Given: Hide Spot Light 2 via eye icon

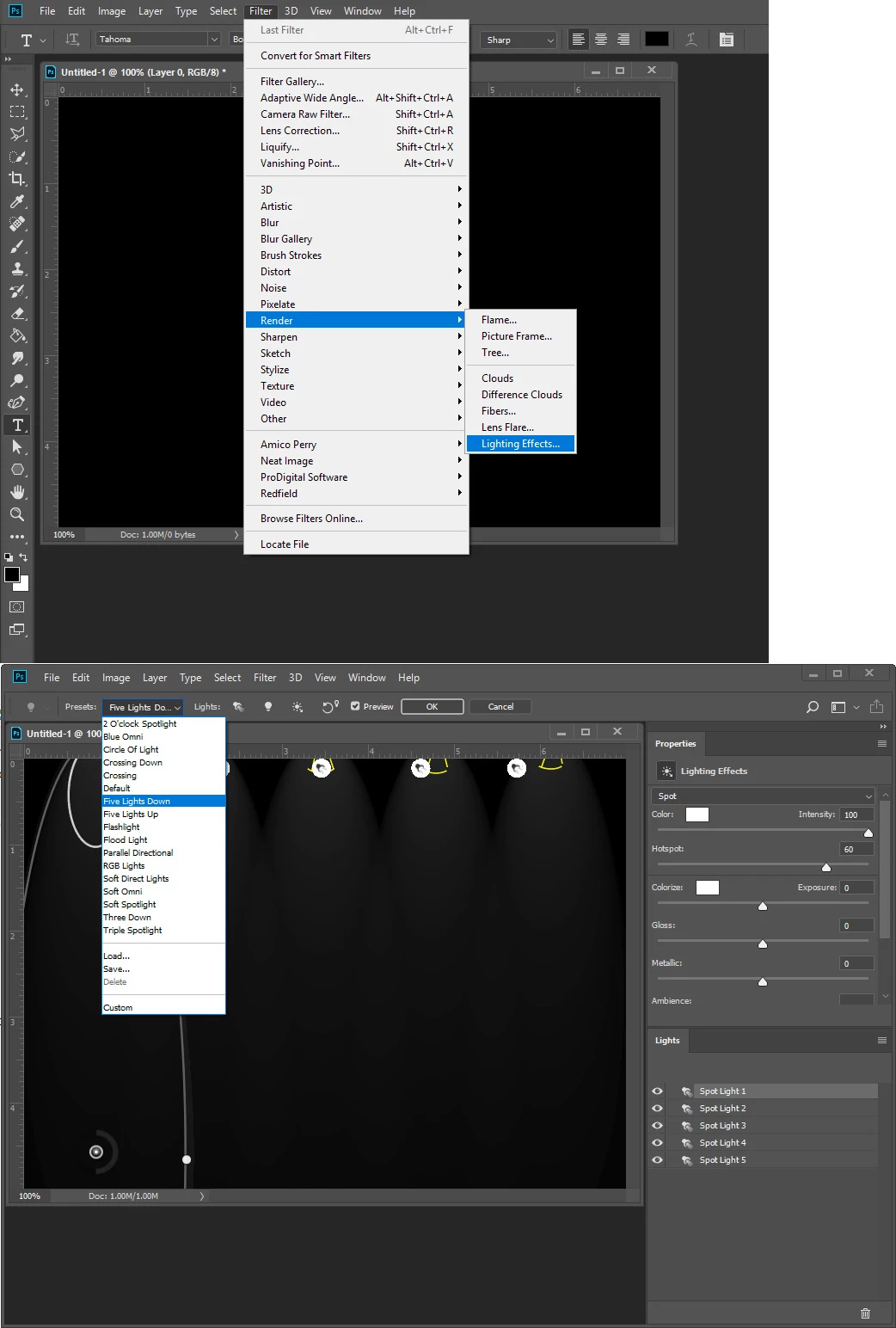Looking at the screenshot, I should coord(658,1108).
